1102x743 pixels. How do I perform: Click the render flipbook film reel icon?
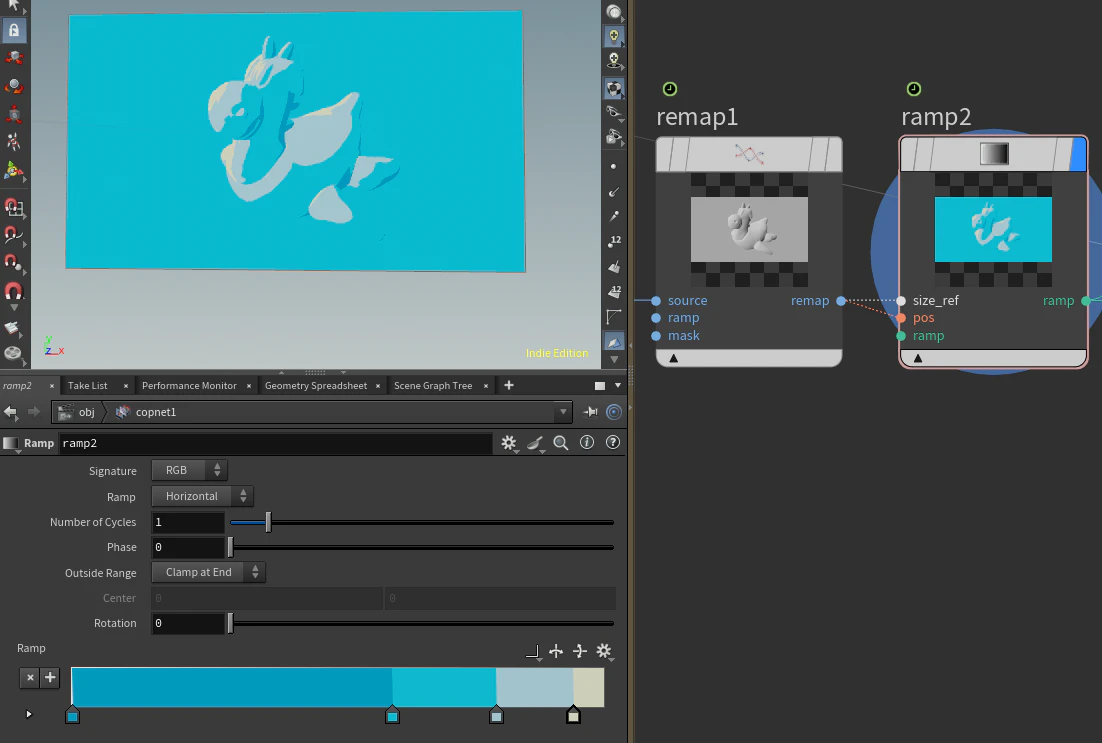tap(13, 353)
